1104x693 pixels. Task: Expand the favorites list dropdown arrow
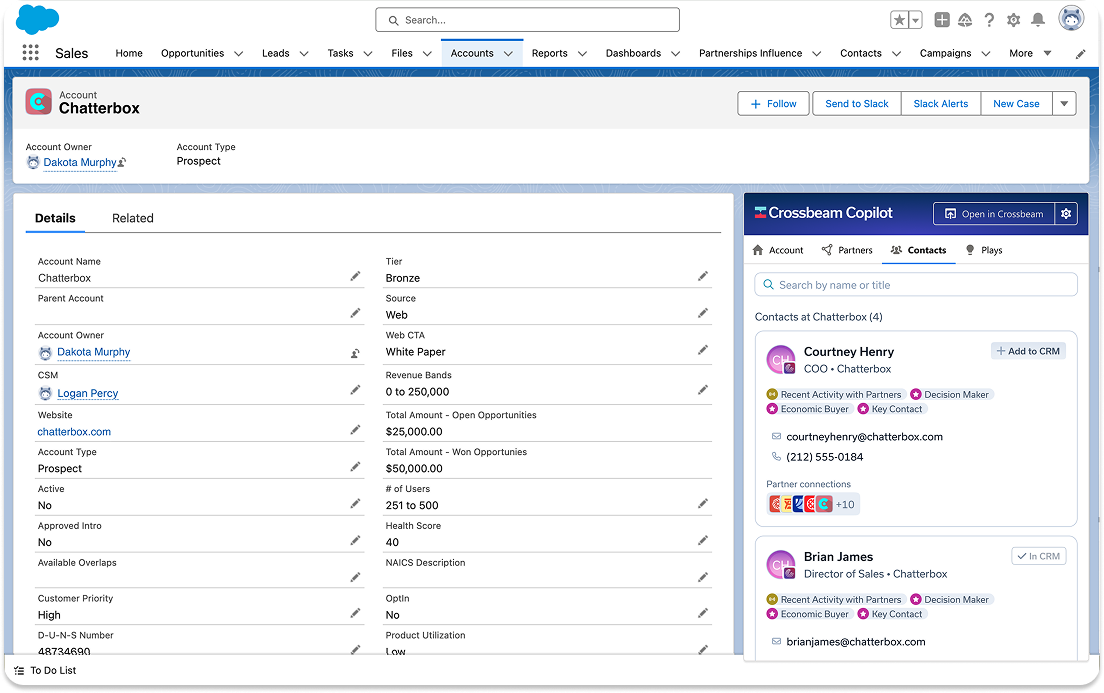point(915,20)
